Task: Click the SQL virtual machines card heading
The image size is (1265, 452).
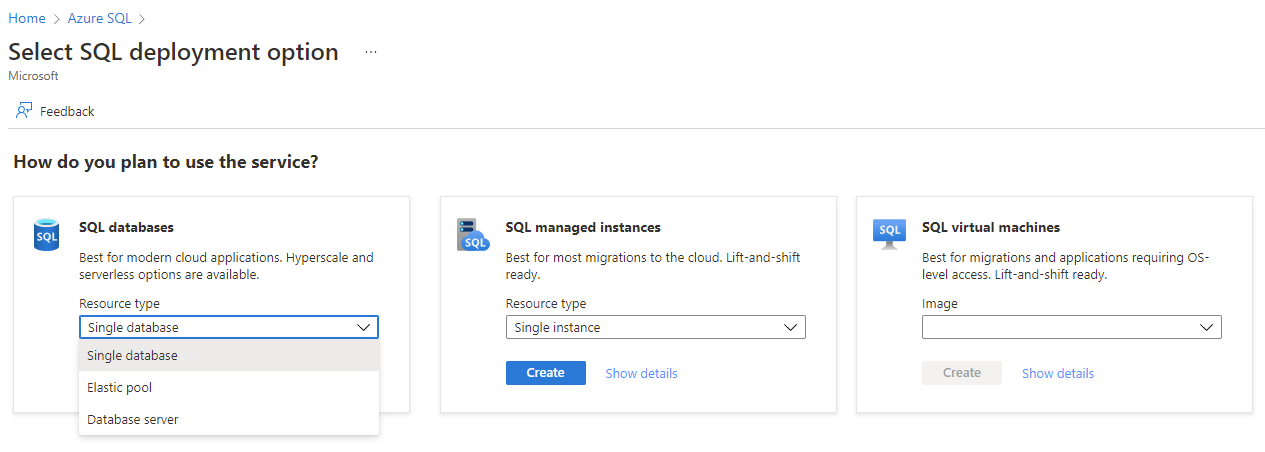Action: tap(990, 227)
